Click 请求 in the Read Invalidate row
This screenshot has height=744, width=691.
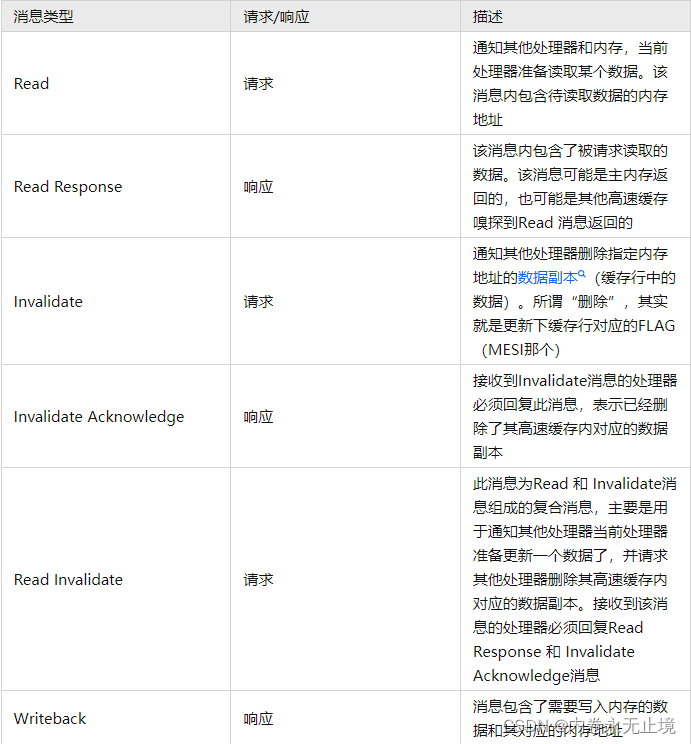pyautogui.click(x=259, y=579)
